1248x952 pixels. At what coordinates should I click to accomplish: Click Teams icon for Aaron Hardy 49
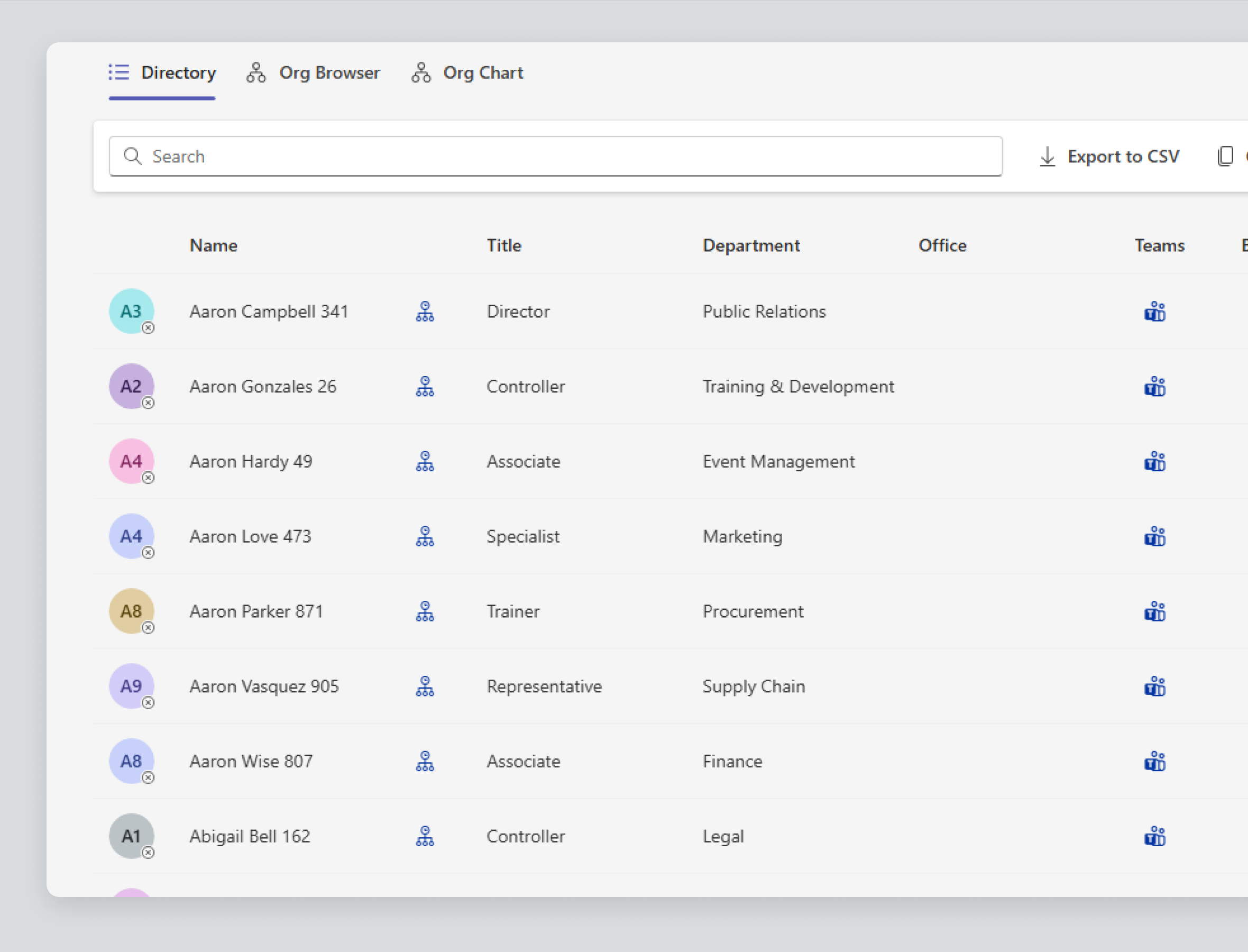(1154, 461)
